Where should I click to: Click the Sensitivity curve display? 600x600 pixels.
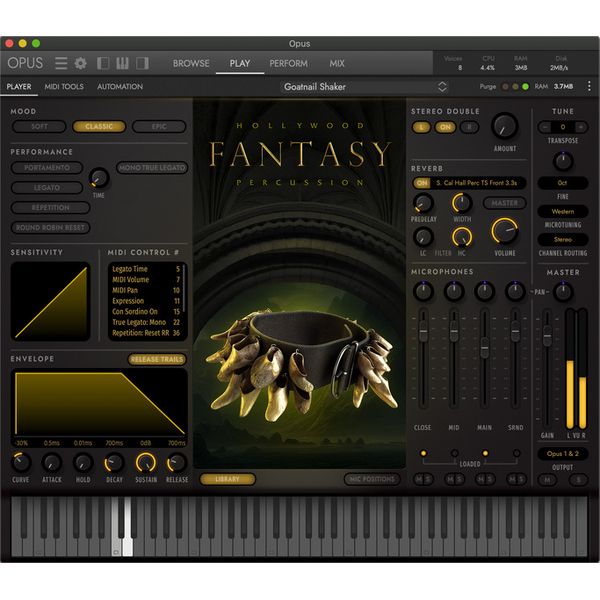51,301
